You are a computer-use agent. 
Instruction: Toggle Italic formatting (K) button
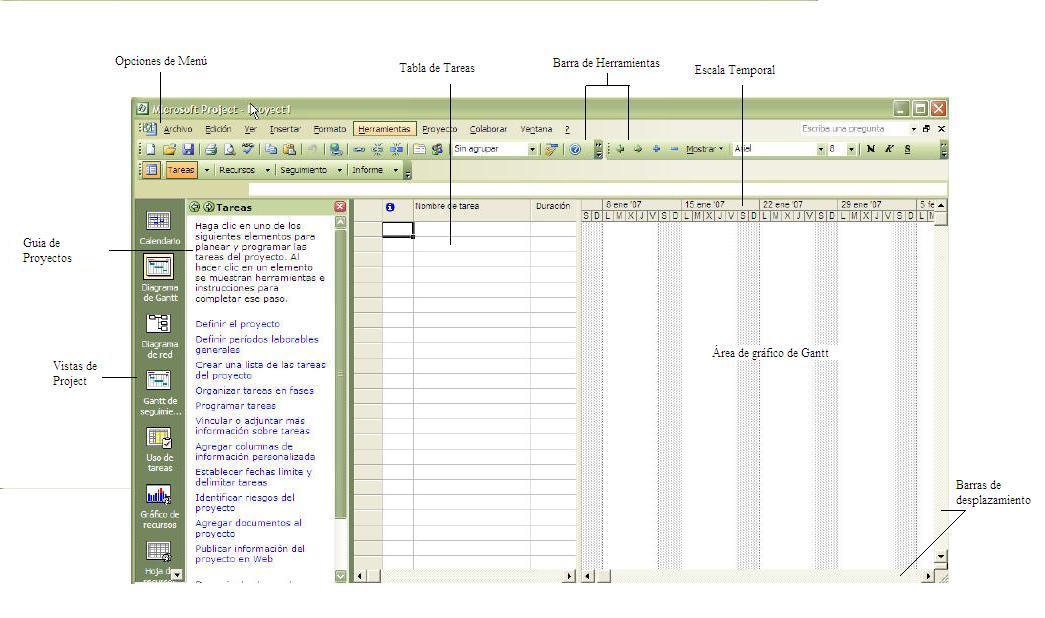(888, 149)
